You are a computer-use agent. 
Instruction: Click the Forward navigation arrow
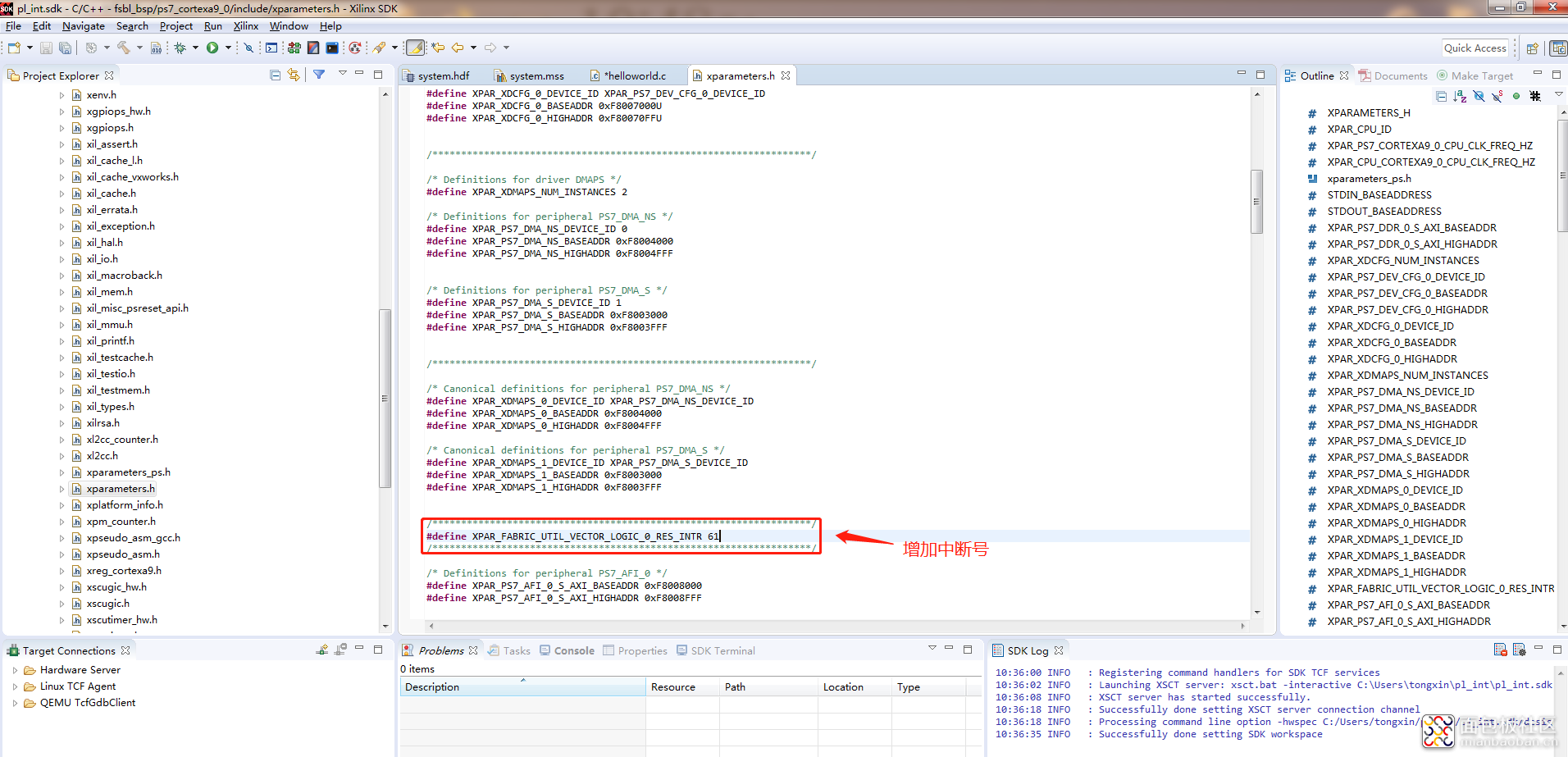[490, 48]
